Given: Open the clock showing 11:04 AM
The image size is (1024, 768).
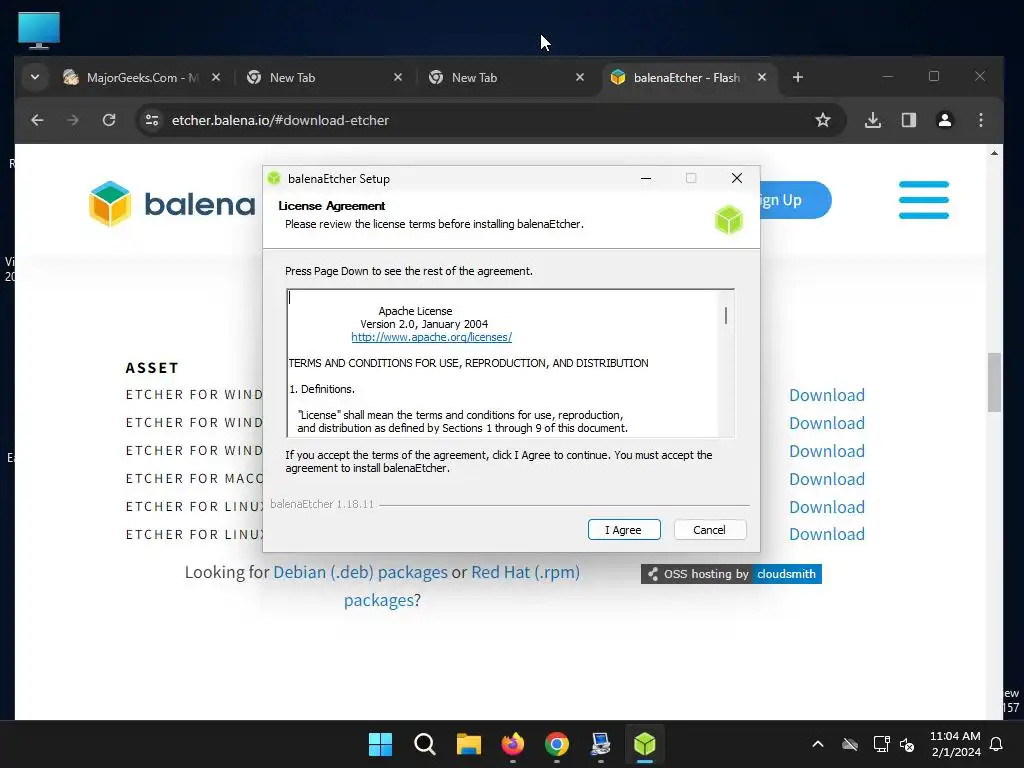Looking at the screenshot, I should pos(955,744).
